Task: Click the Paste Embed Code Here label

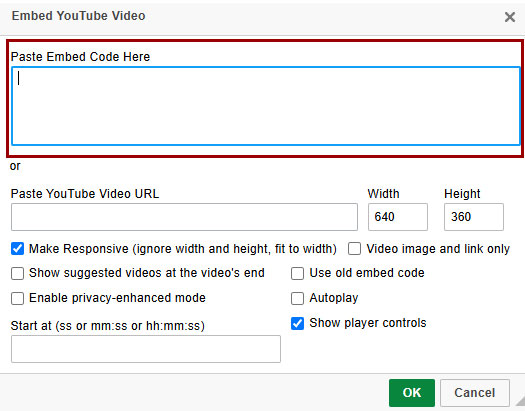Action: pyautogui.click(x=80, y=57)
